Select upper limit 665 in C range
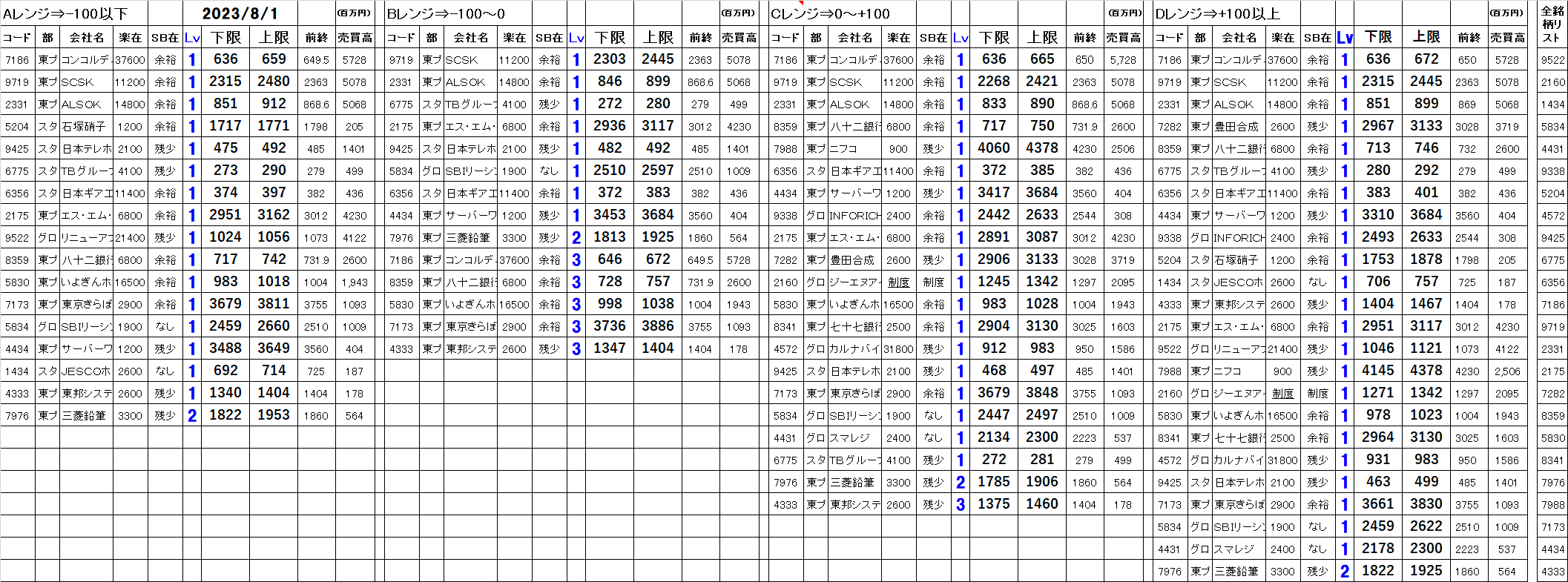 [x=1042, y=59]
